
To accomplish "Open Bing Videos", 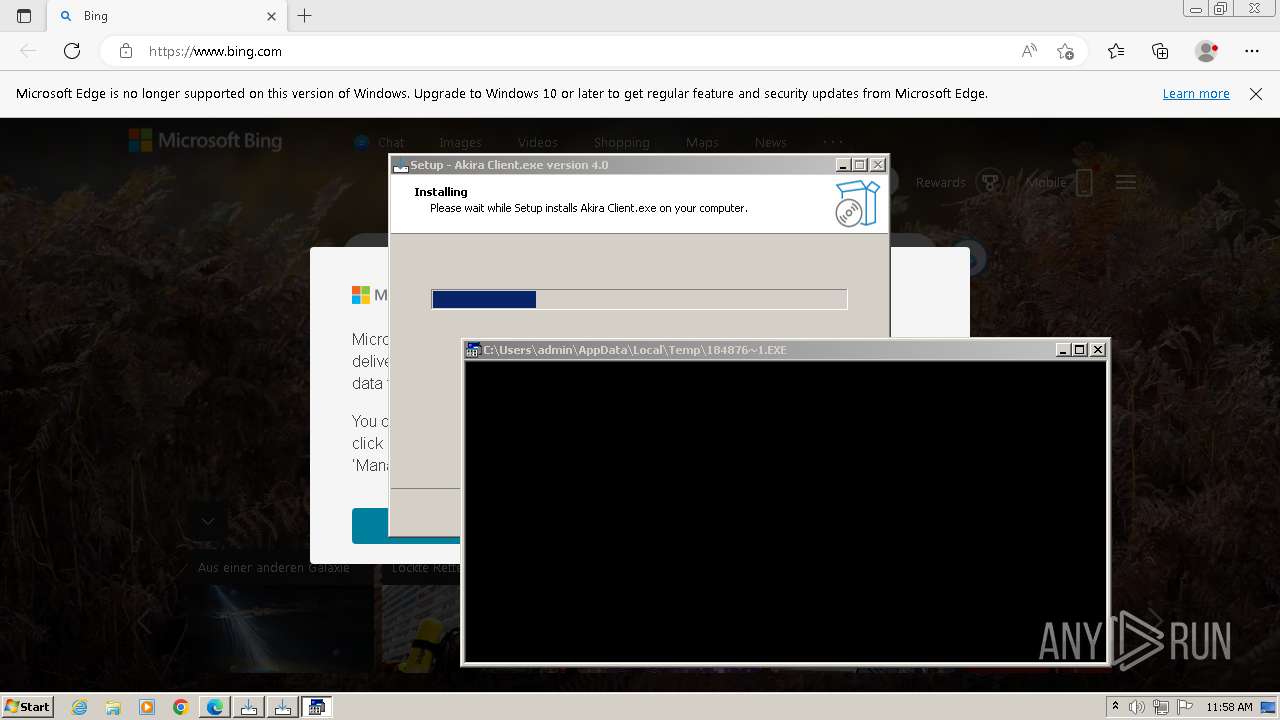I will tap(538, 142).
